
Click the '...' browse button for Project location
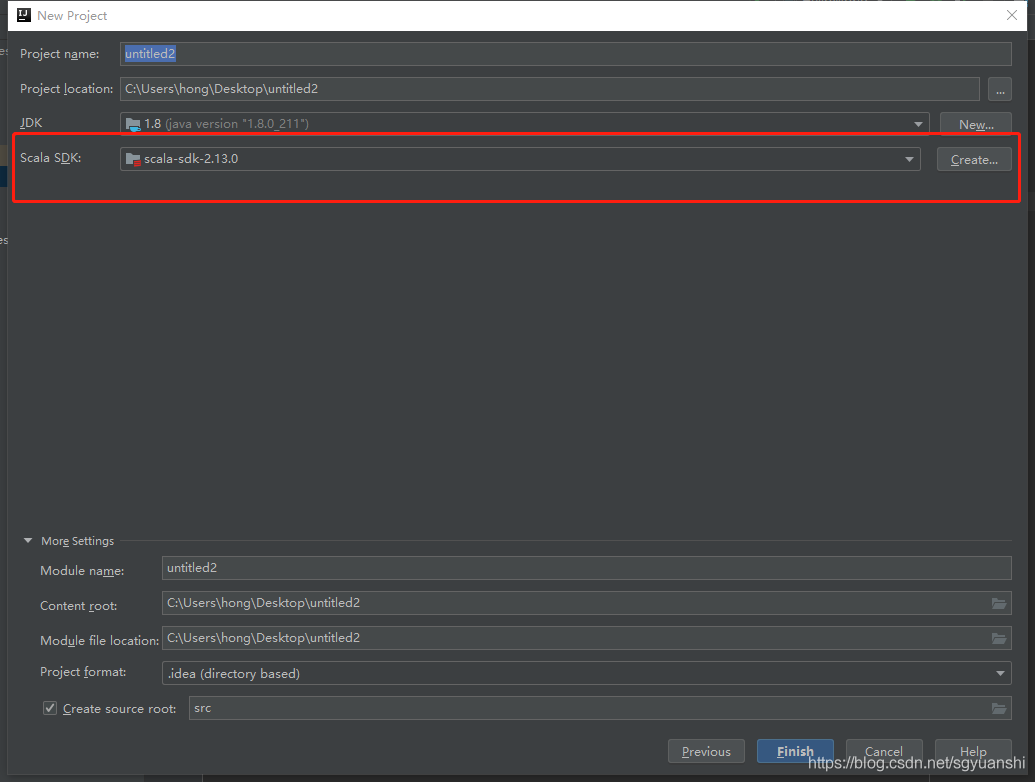(1000, 89)
